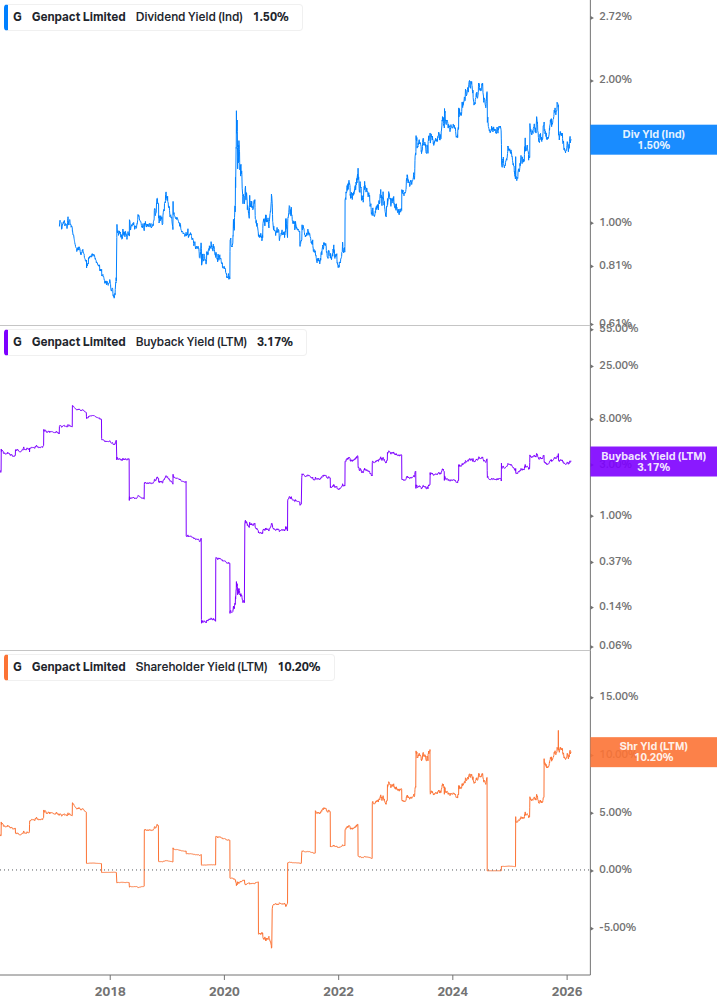The width and height of the screenshot is (717, 1005).
Task: Click the 10.20% value in Shareholder Yield legend
Action: tap(299, 667)
